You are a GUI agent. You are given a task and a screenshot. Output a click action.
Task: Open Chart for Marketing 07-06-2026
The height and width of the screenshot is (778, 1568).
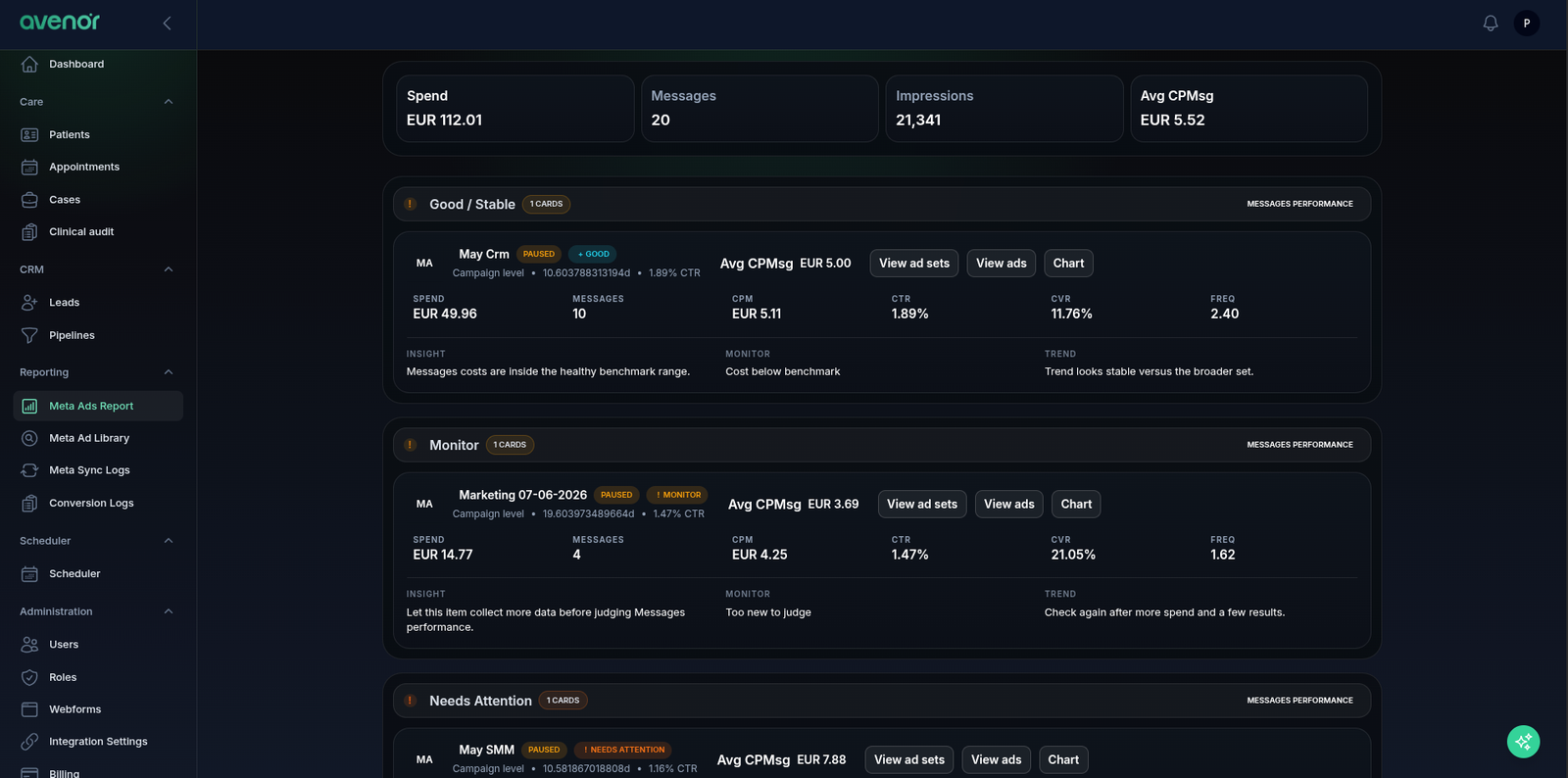point(1076,504)
